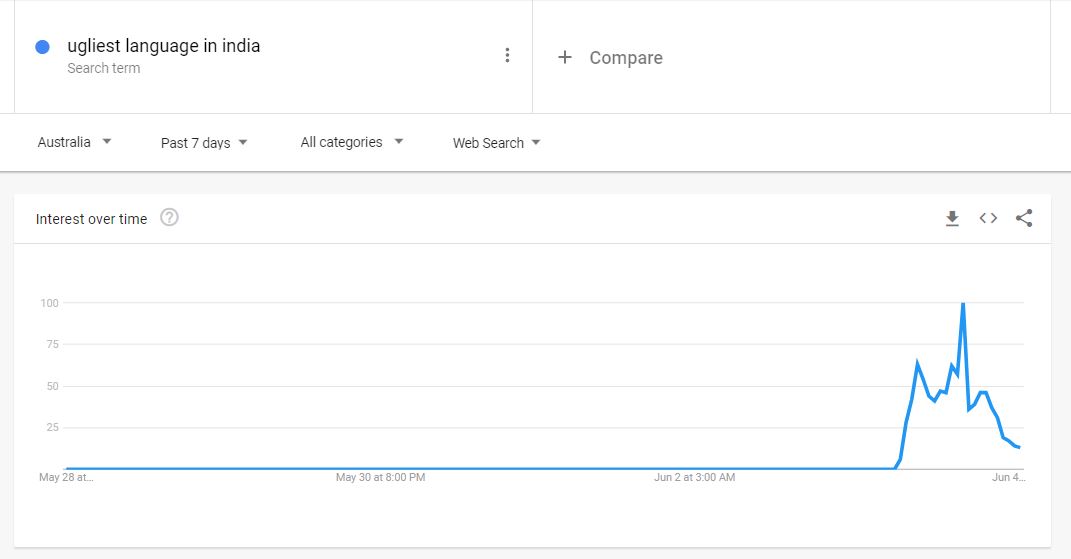Viewport: 1071px width, 559px height.
Task: Click the Interest over time heading
Action: tap(92, 219)
